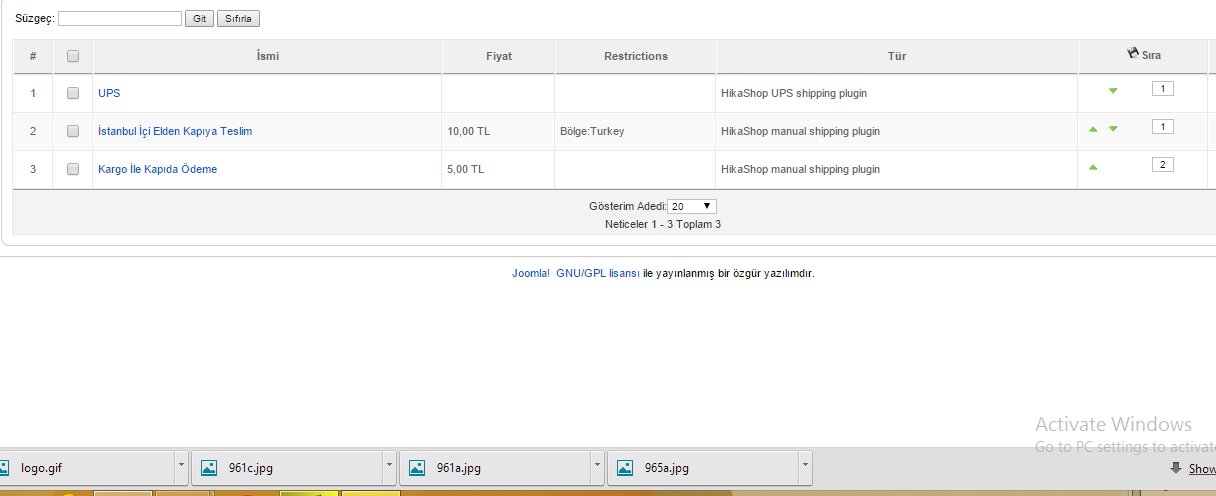This screenshot has height=496, width=1216.
Task: Move UPS row down with green arrow
Action: (x=1113, y=91)
